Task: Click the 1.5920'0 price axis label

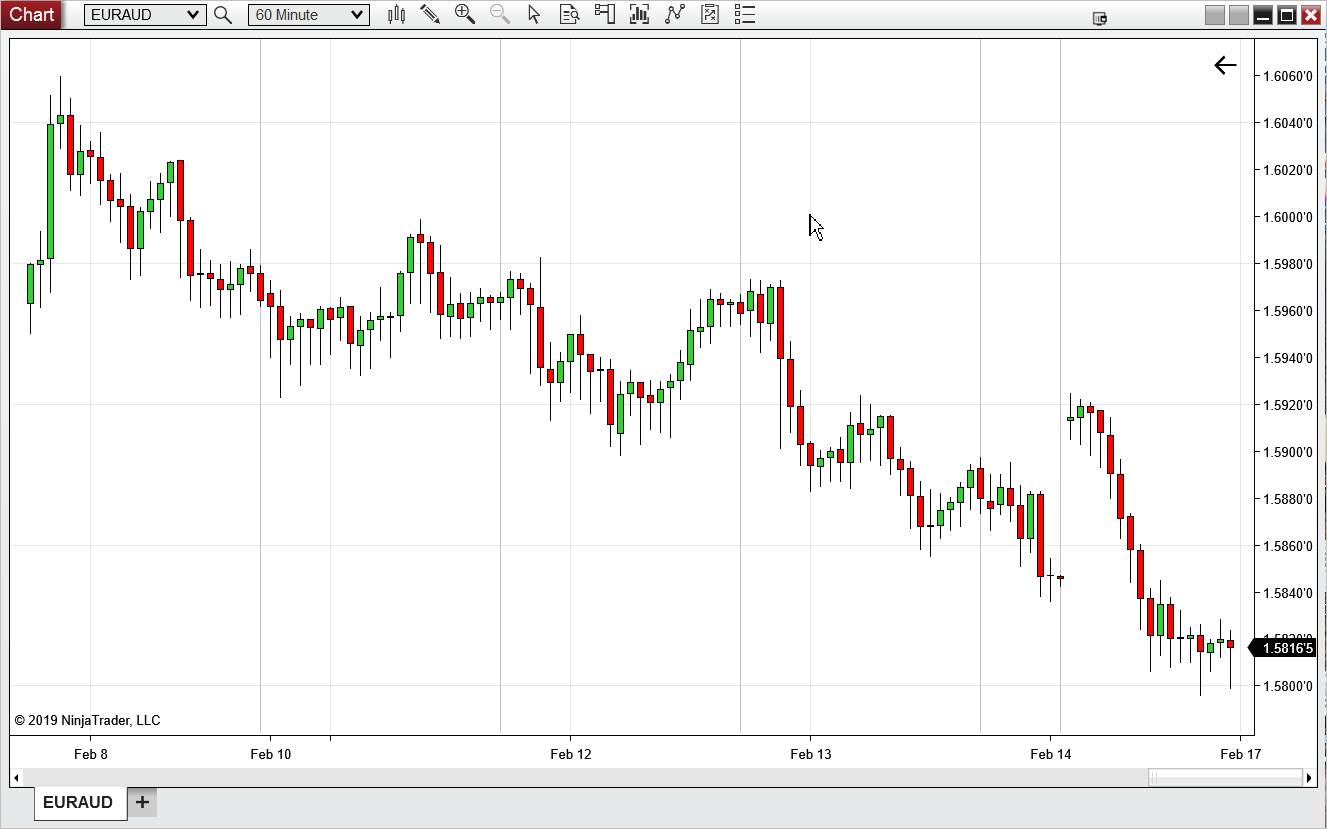Action: [x=1288, y=405]
